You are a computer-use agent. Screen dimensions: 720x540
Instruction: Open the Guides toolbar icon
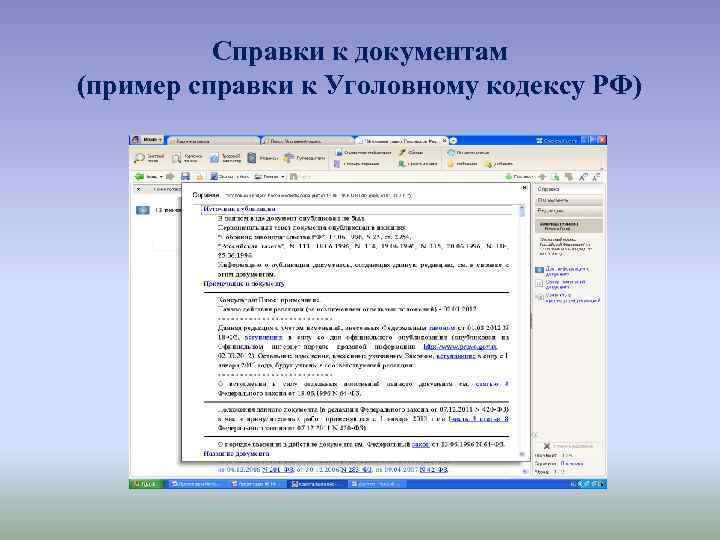(288, 158)
